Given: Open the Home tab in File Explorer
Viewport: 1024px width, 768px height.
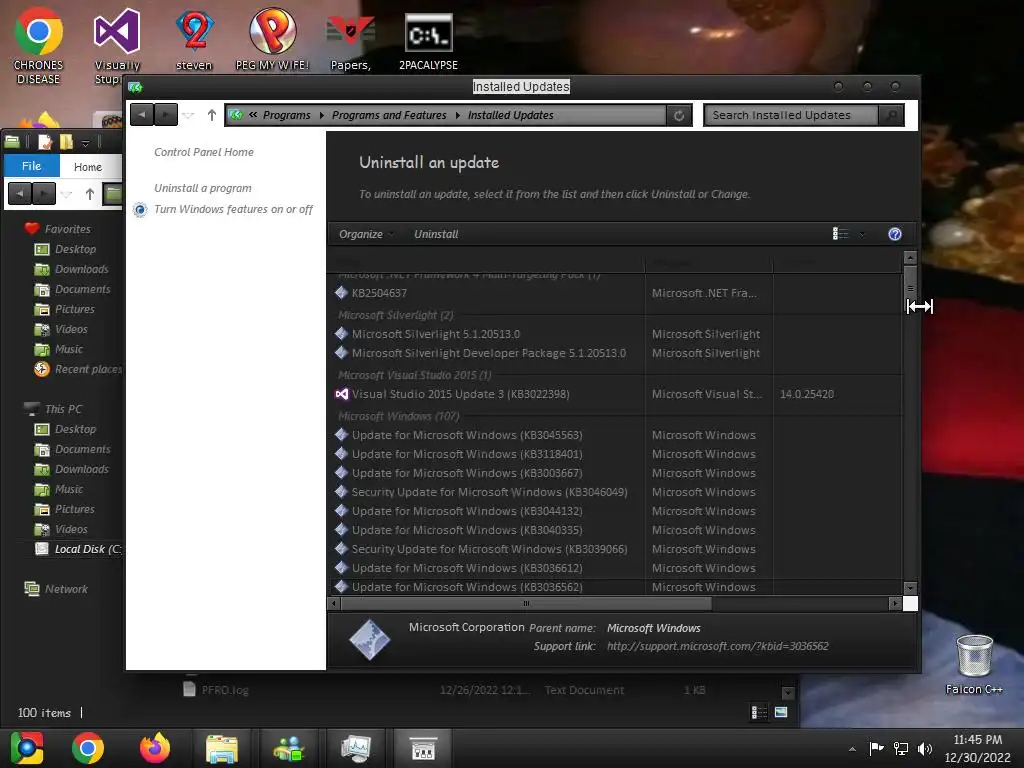Looking at the screenshot, I should (x=88, y=167).
